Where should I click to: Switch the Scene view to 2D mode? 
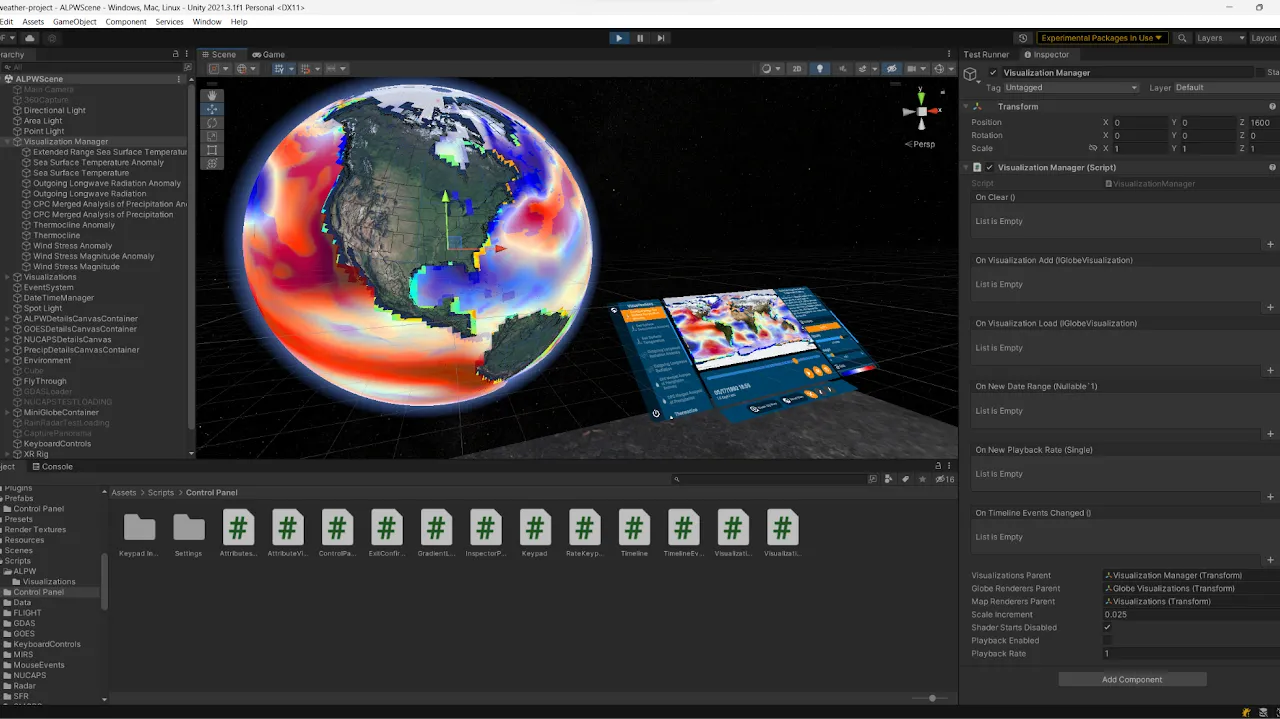coord(796,67)
